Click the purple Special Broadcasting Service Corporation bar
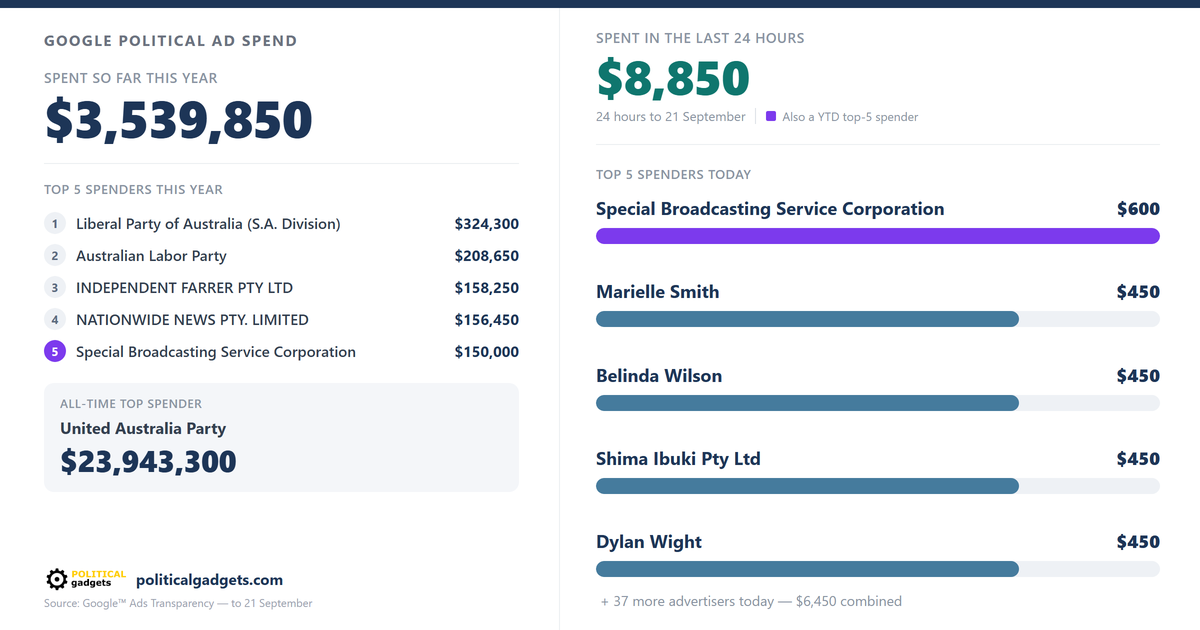 click(x=878, y=236)
